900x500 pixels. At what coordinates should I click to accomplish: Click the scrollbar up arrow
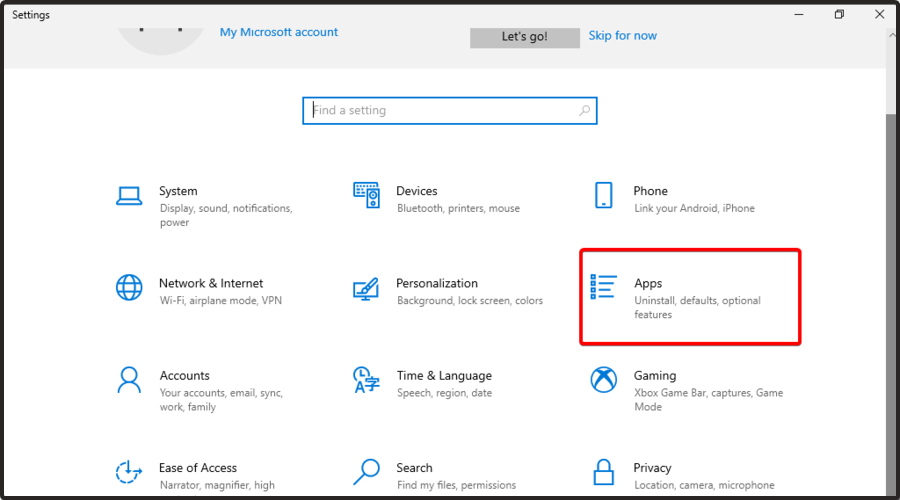click(891, 36)
